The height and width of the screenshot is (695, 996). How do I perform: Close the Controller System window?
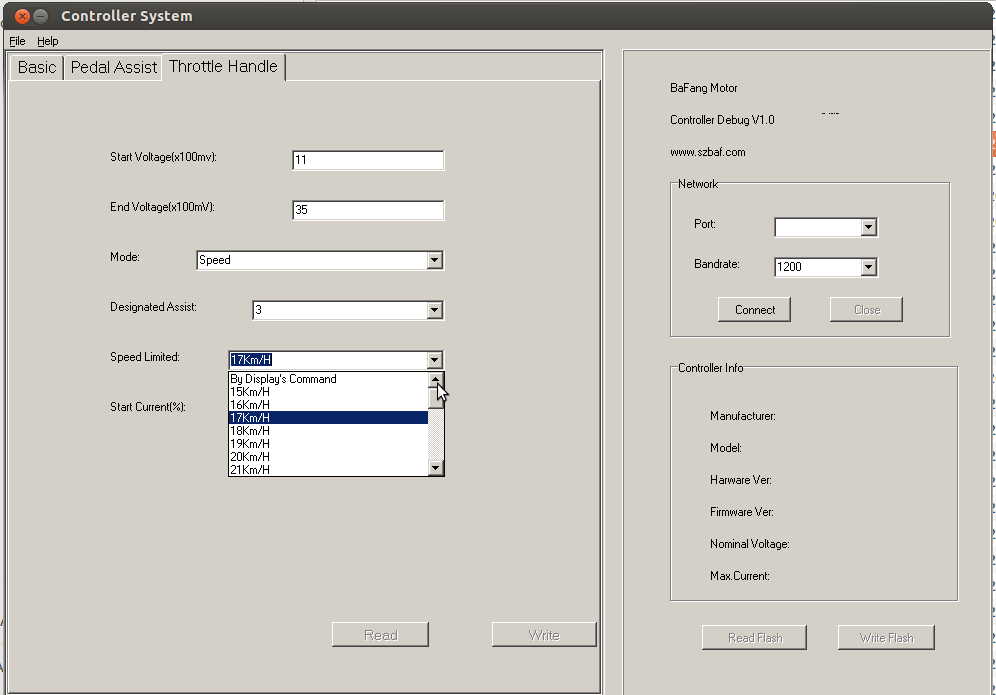pos(22,17)
